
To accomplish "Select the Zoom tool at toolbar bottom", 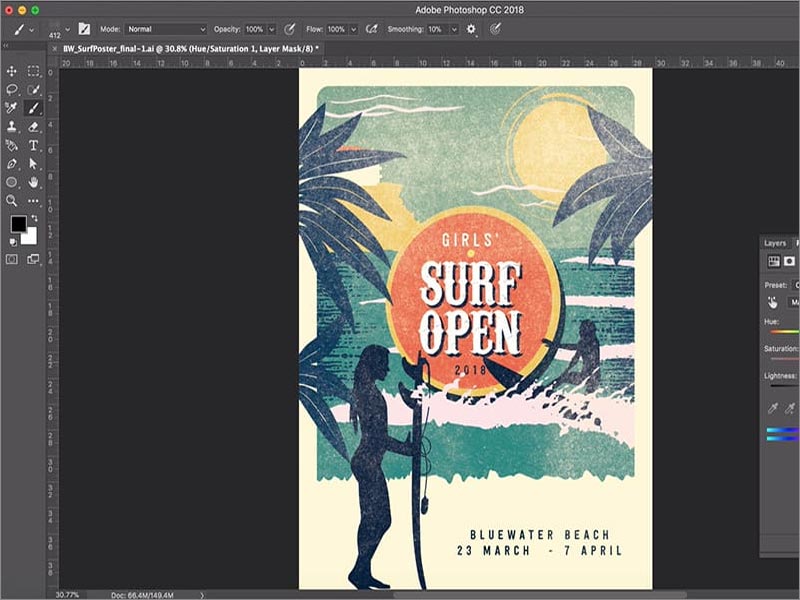I will point(11,199).
